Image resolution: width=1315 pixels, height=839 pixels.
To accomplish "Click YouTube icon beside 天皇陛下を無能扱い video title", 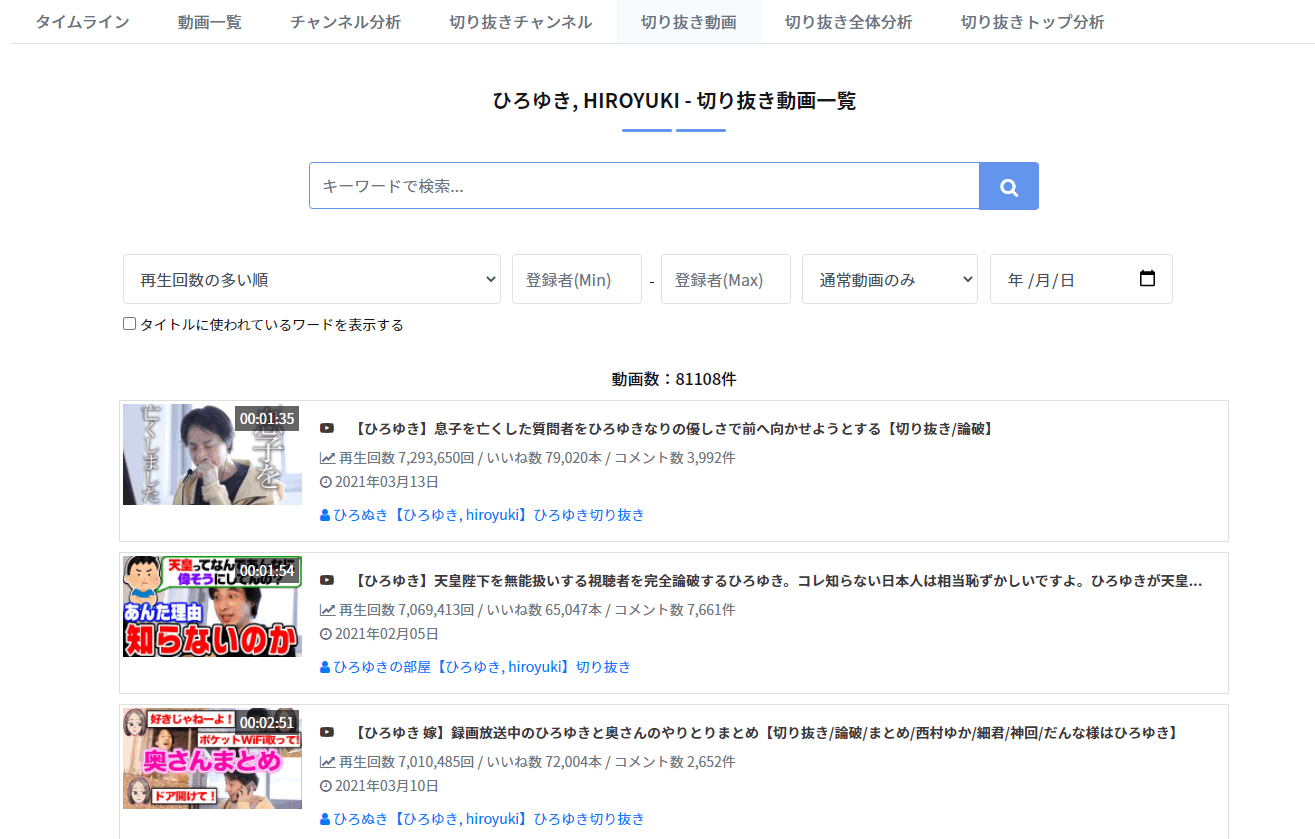I will point(327,581).
